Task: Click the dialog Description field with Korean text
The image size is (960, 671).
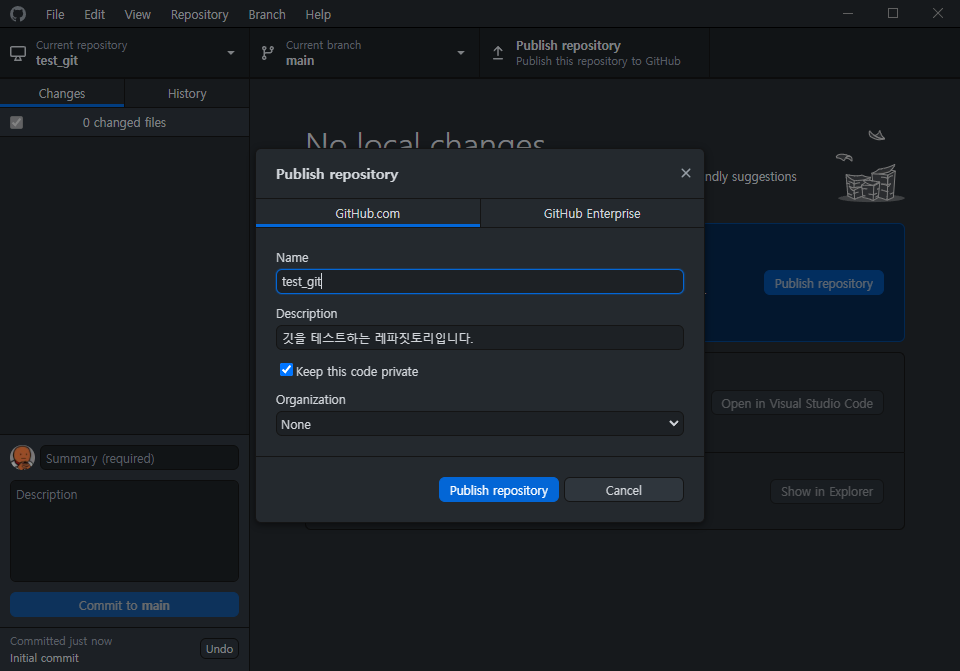Action: [479, 337]
